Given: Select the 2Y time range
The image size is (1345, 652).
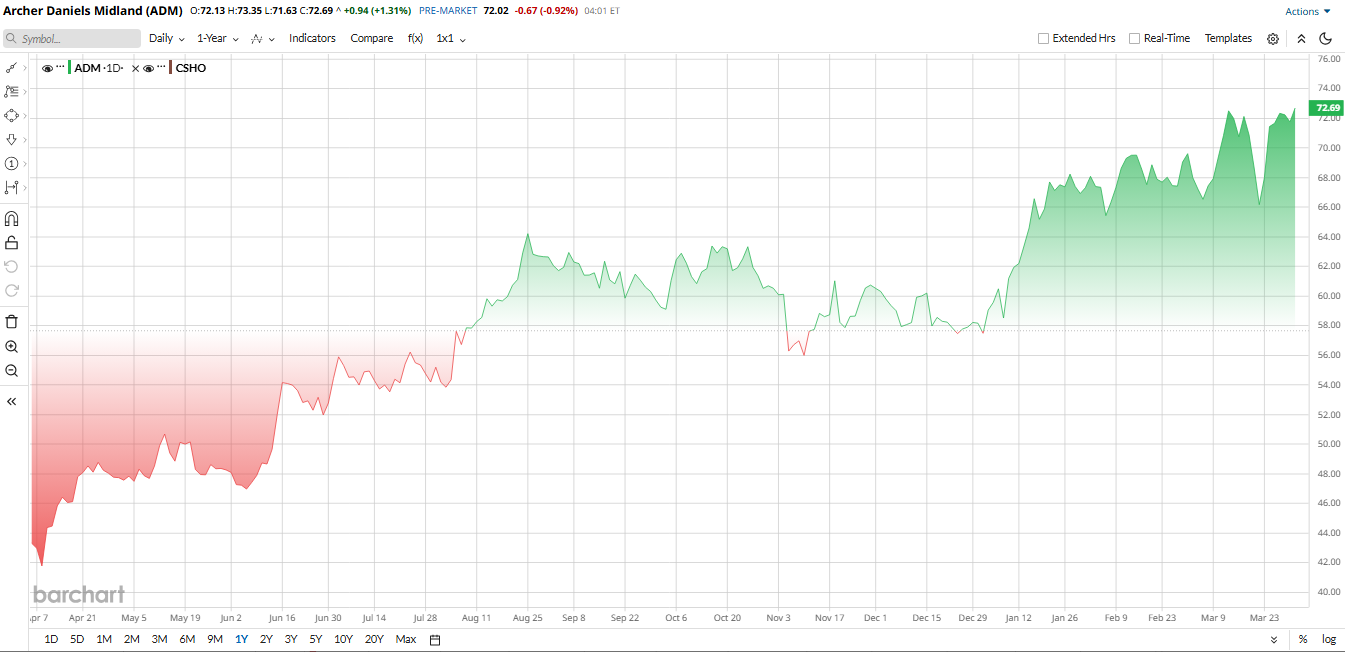Looking at the screenshot, I should (266, 639).
